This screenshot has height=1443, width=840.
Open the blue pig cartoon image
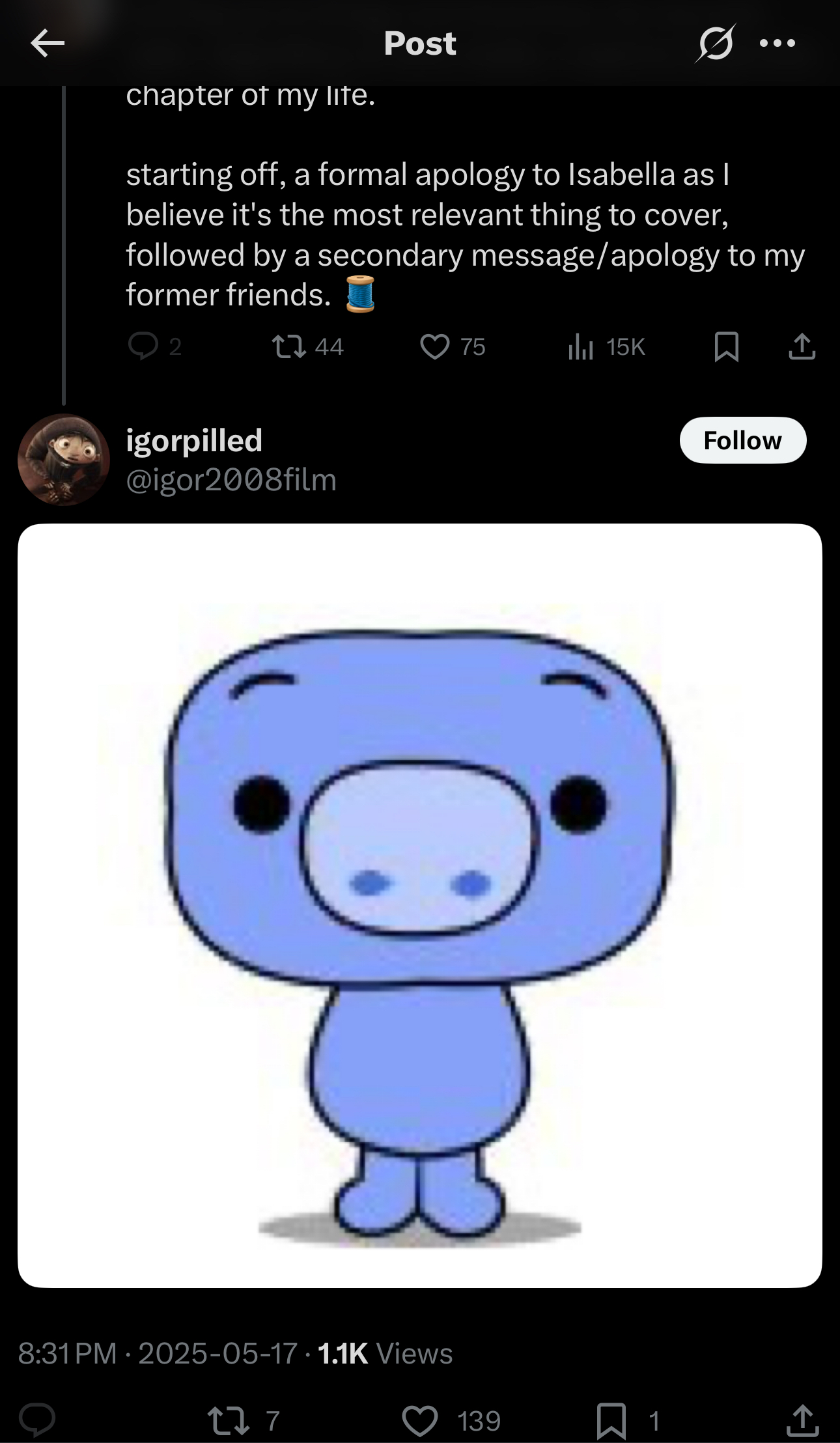tap(420, 906)
